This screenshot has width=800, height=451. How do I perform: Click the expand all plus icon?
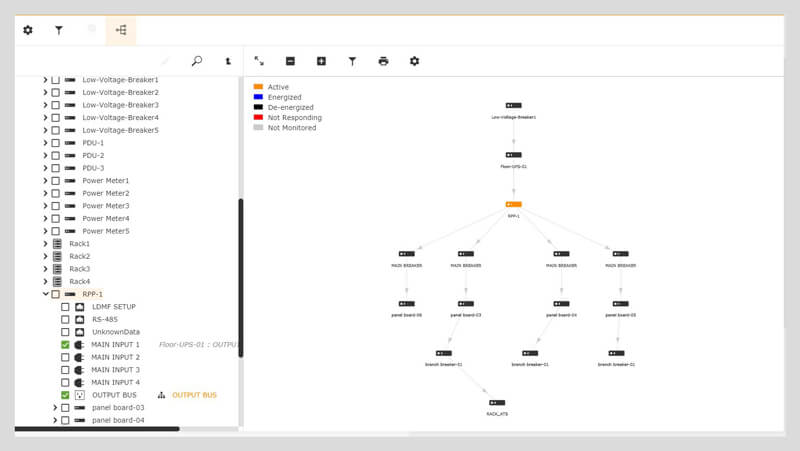pyautogui.click(x=321, y=61)
